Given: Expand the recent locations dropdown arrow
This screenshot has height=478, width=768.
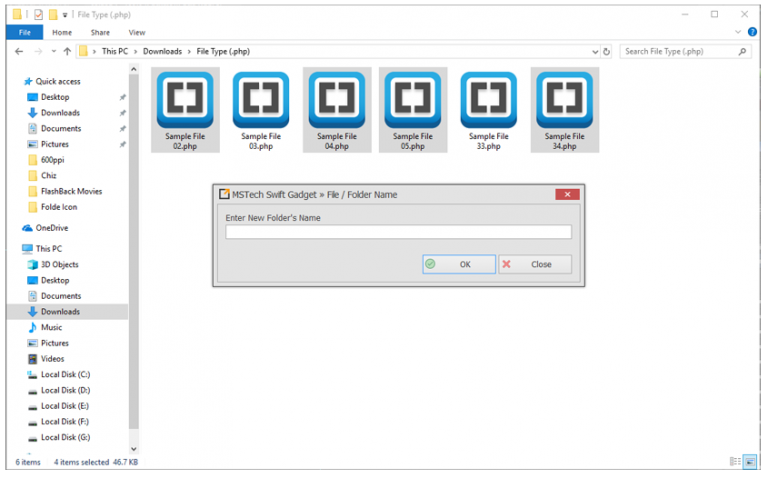Looking at the screenshot, I should (53, 51).
